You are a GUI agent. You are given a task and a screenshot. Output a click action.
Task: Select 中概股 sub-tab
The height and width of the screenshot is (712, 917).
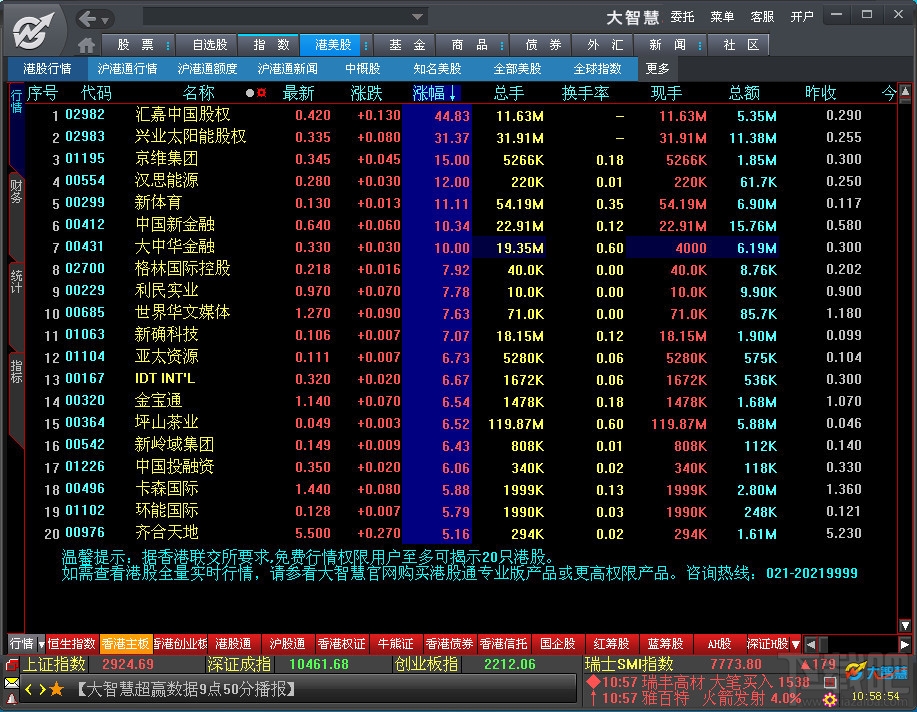(x=363, y=69)
